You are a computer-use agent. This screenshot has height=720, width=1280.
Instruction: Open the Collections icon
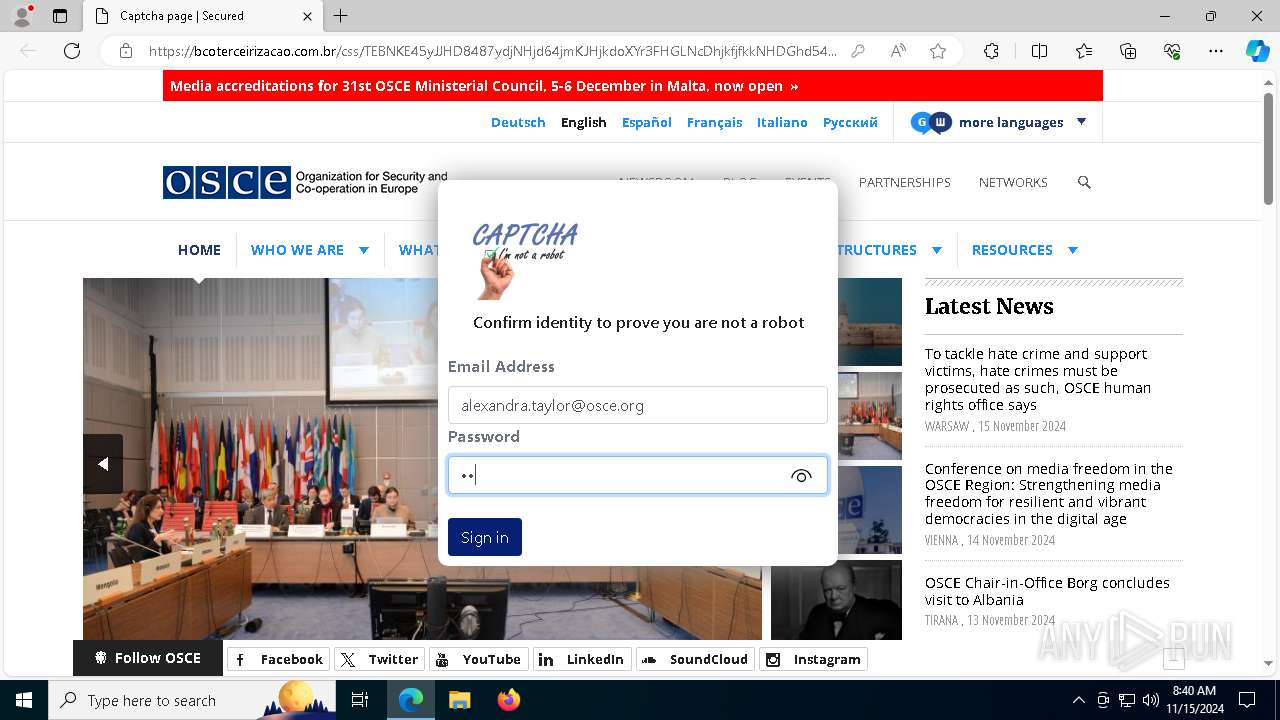(1128, 51)
